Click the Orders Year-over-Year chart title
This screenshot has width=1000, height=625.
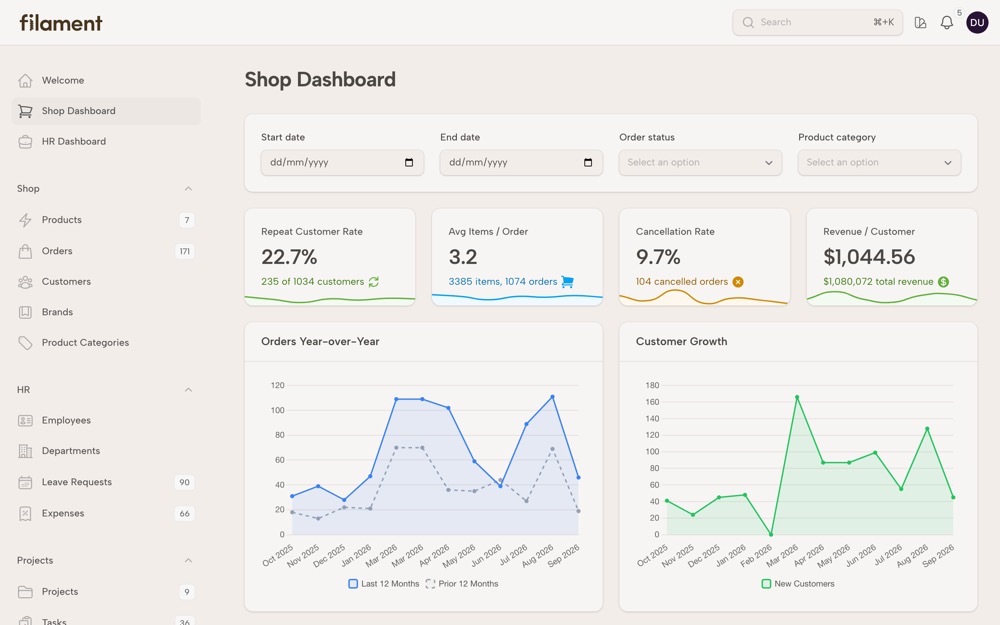coord(320,341)
